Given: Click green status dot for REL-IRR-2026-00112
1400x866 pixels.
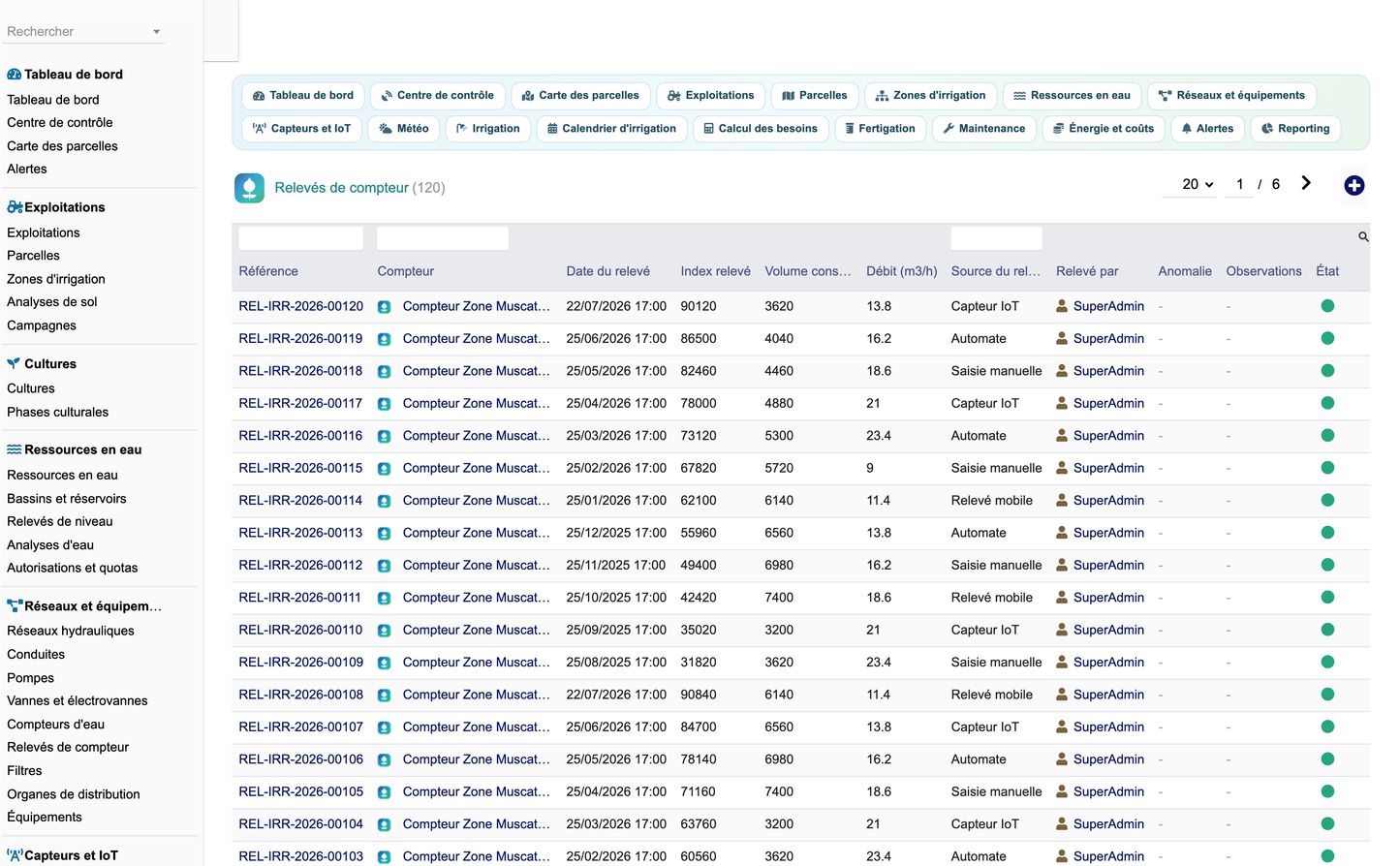Looking at the screenshot, I should [x=1327, y=565].
